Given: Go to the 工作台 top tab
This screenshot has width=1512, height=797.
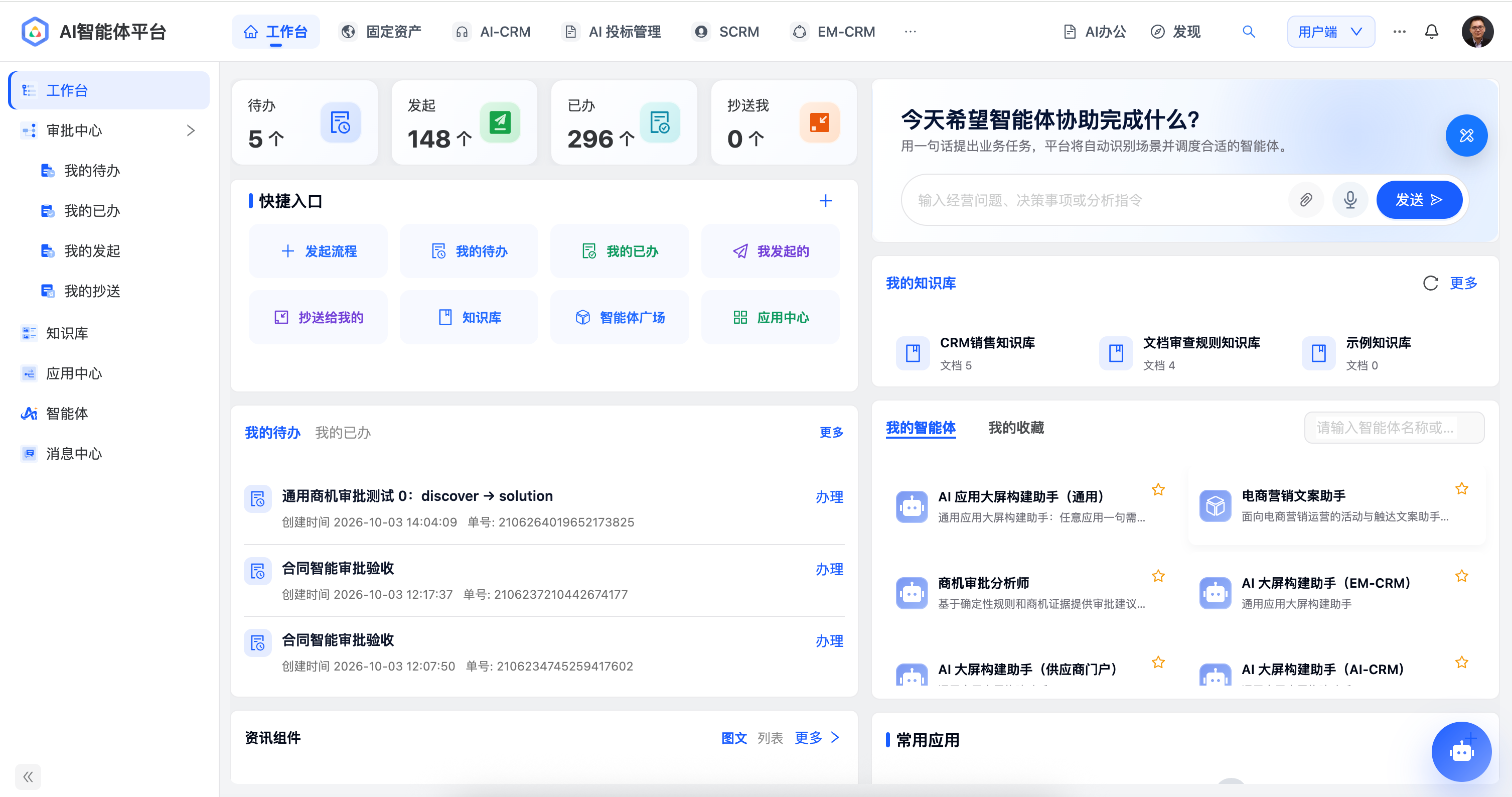Looking at the screenshot, I should point(275,32).
